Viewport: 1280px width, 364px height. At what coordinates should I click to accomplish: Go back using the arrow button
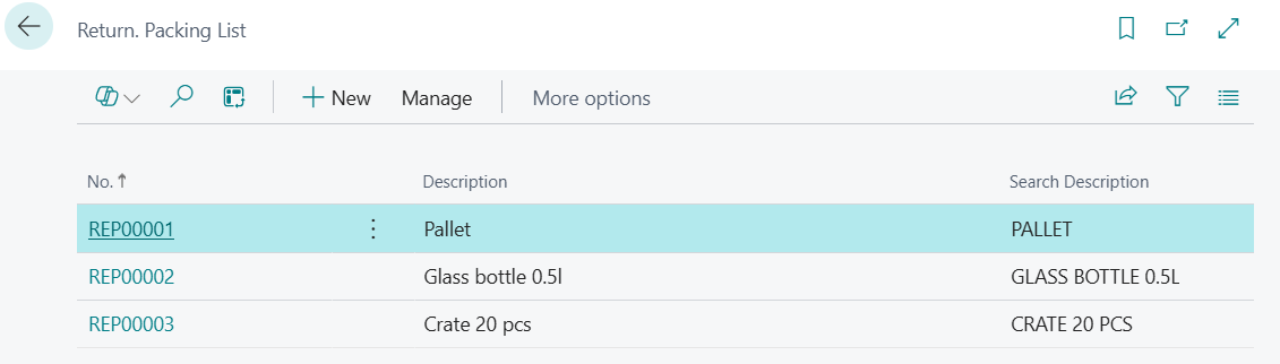tap(29, 27)
